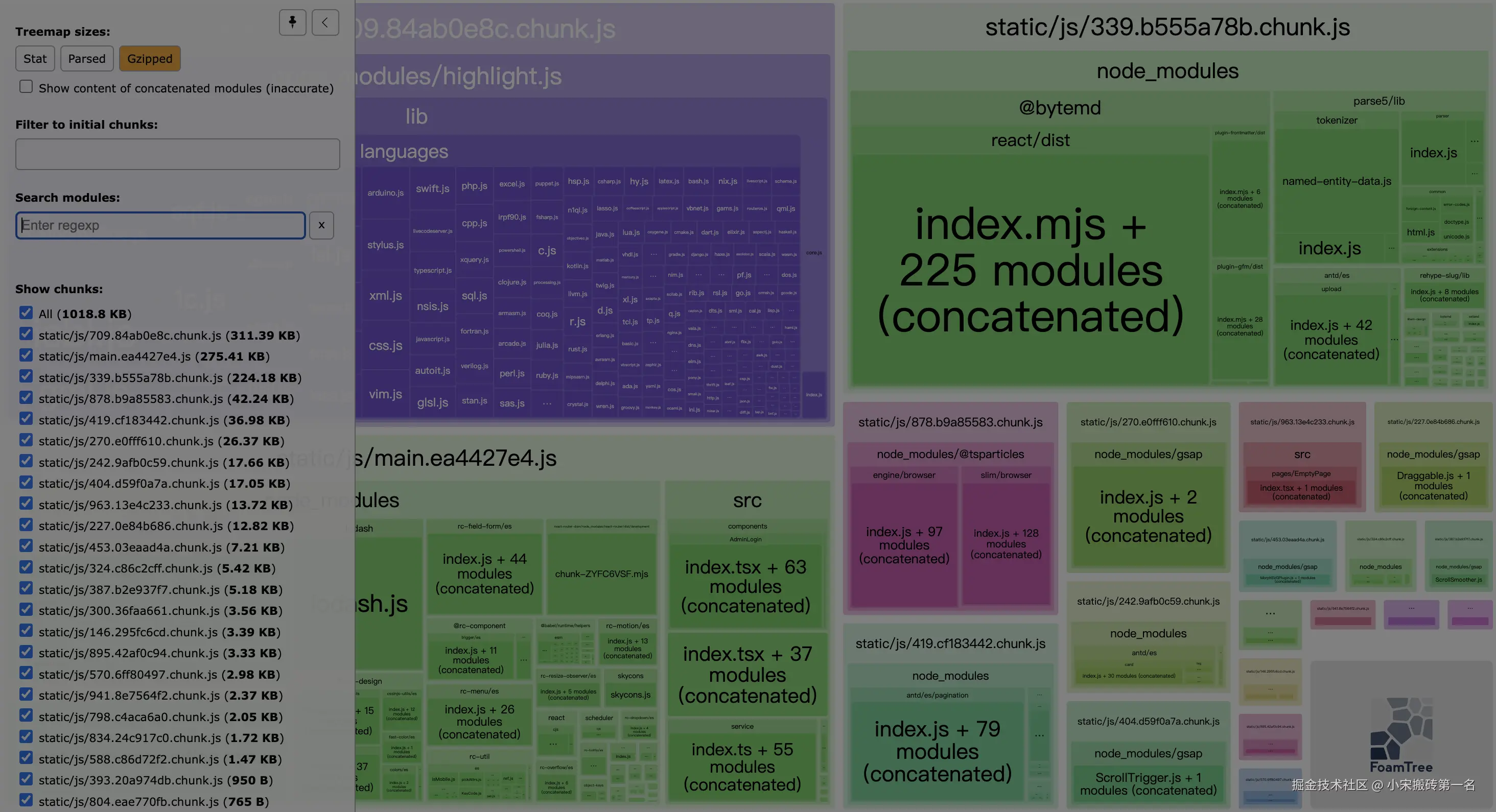Viewport: 1496px width, 812px height.
Task: Switch treemap sizes to Parsed
Action: click(86, 59)
